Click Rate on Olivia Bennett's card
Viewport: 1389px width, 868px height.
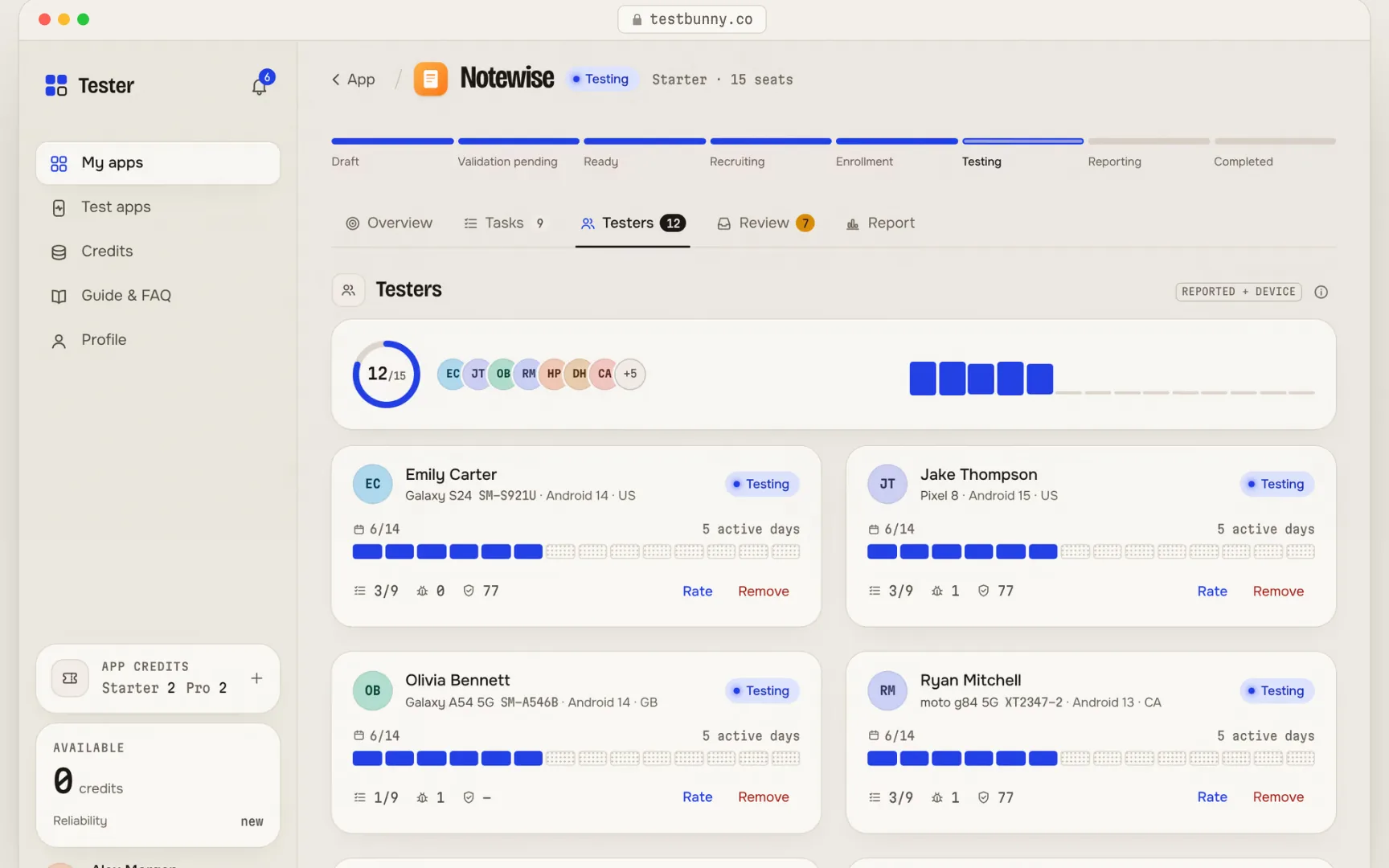pyautogui.click(x=698, y=796)
